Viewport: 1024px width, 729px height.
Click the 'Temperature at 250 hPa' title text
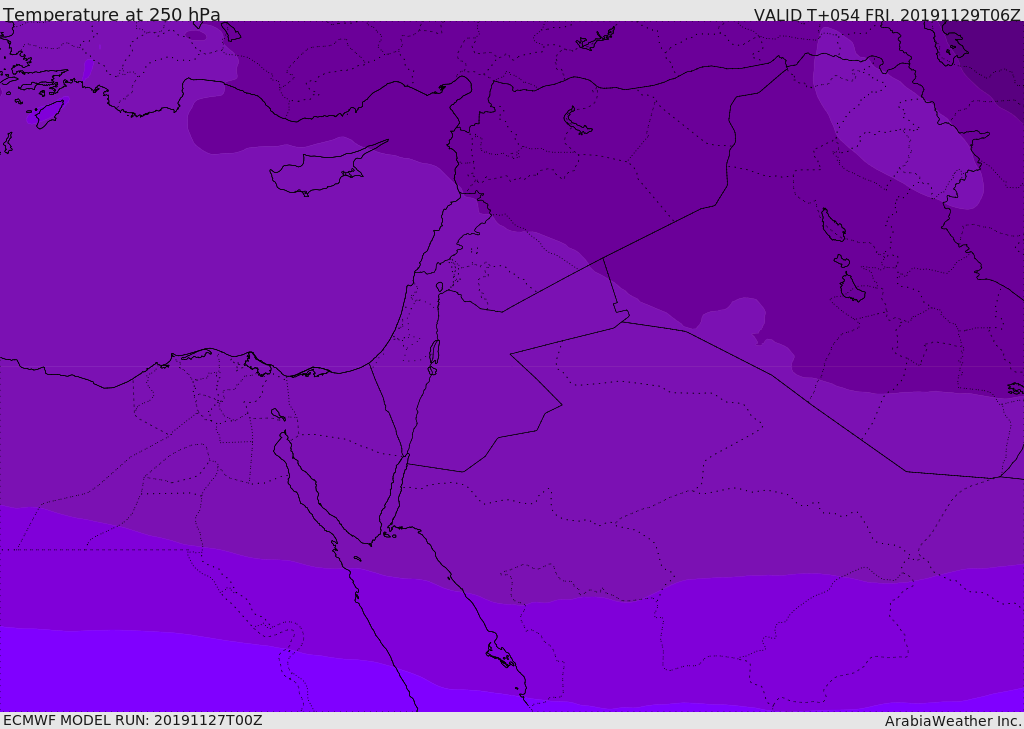pos(112,14)
